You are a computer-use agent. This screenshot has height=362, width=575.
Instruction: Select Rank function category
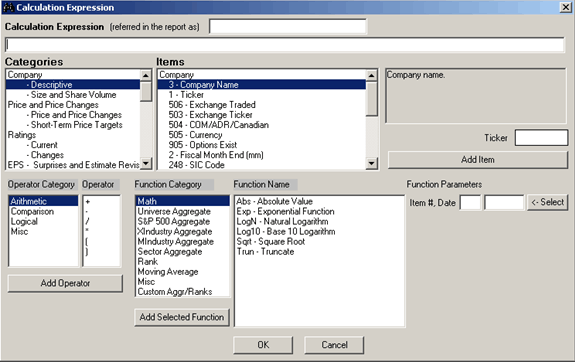coord(148,262)
